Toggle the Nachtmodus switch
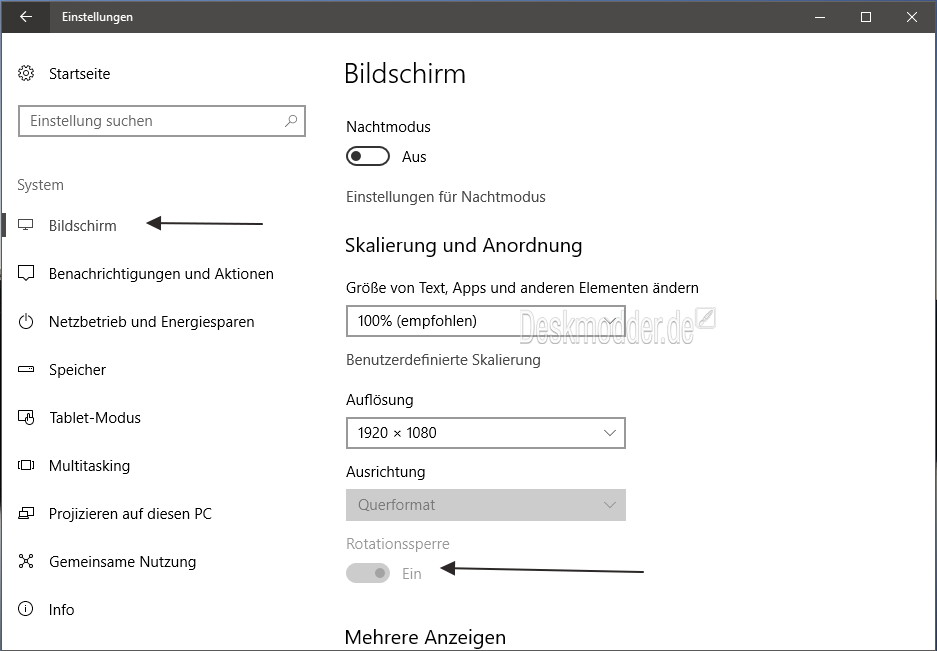The image size is (937, 651). 368,157
